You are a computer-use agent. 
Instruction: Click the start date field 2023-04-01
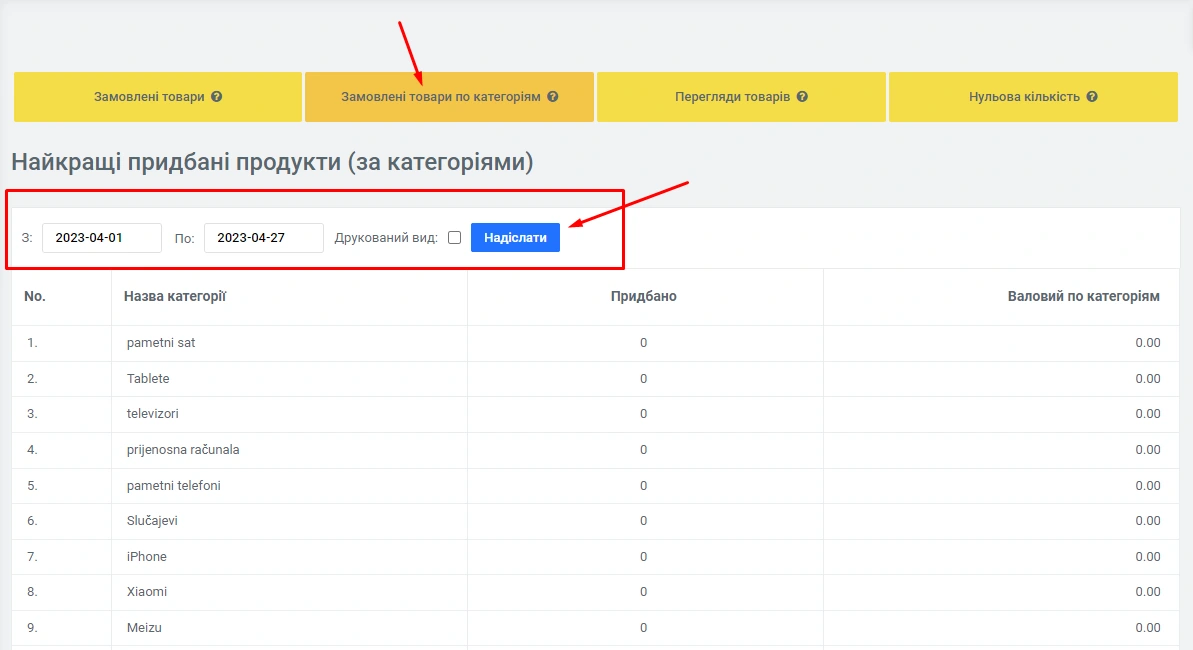tap(102, 238)
